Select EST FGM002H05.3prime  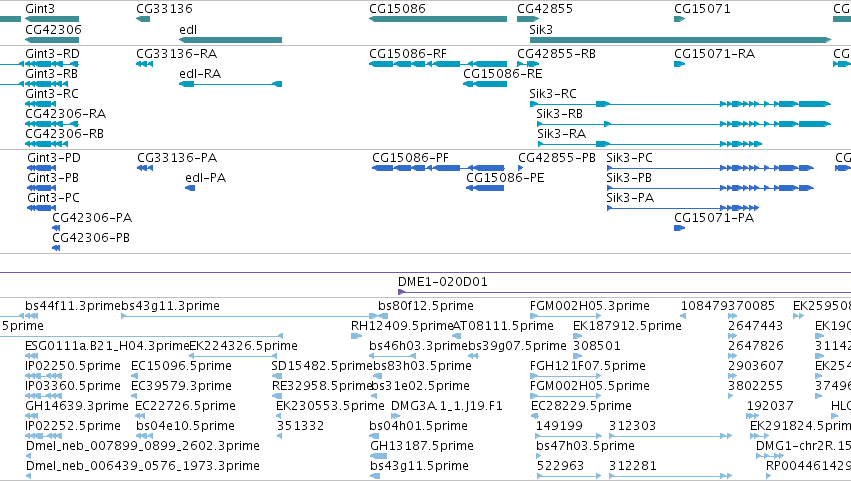click(589, 306)
